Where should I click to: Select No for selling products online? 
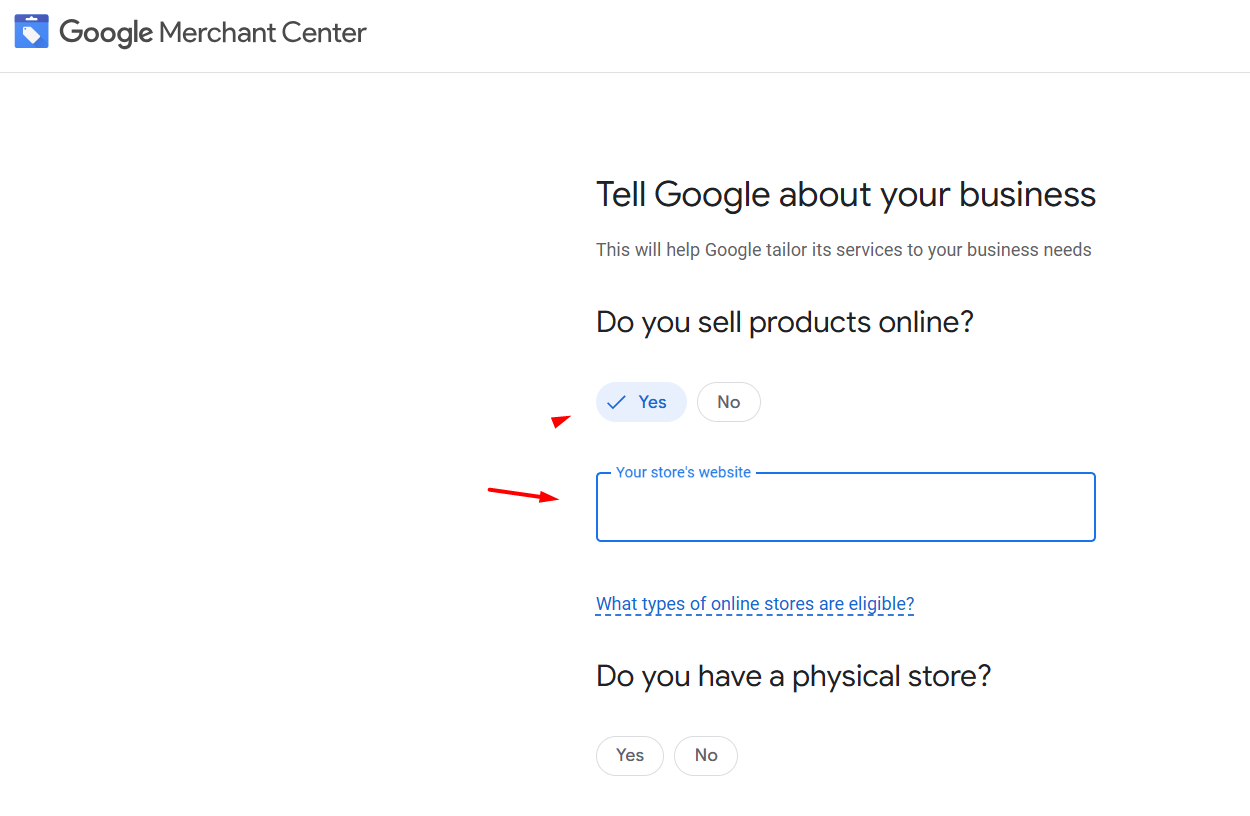point(729,402)
